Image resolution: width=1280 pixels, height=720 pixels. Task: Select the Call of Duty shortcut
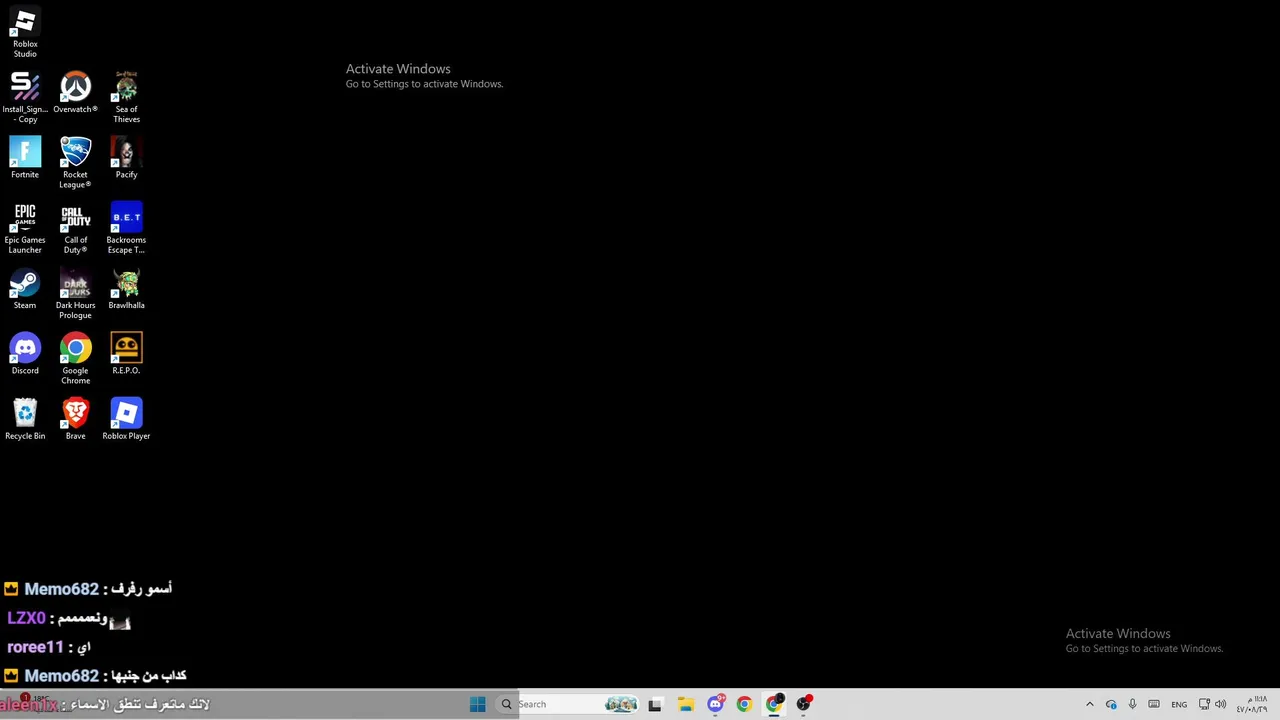pyautogui.click(x=75, y=228)
